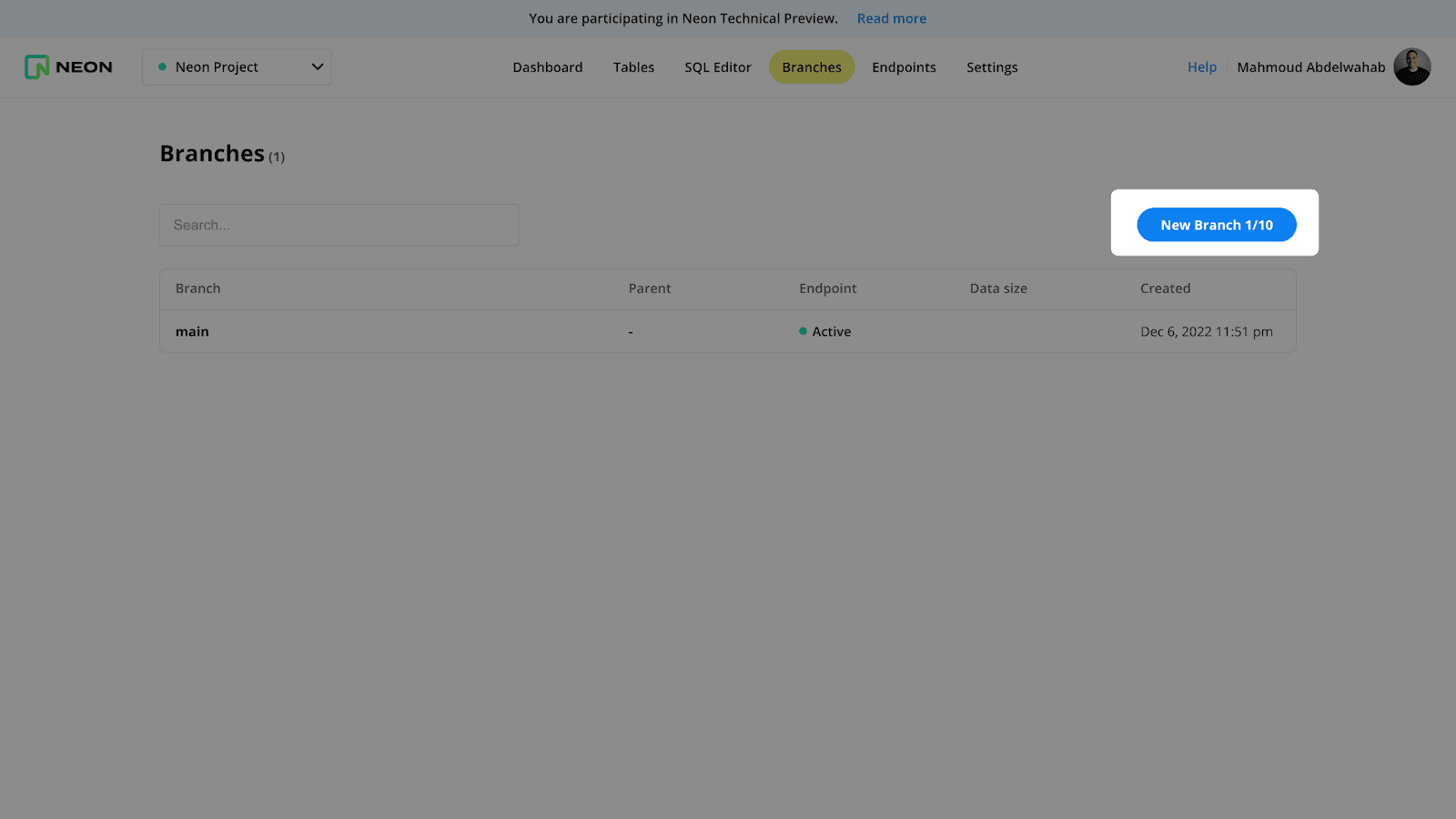Follow the Read more link in banner
Image resolution: width=1456 pixels, height=819 pixels.
[891, 18]
